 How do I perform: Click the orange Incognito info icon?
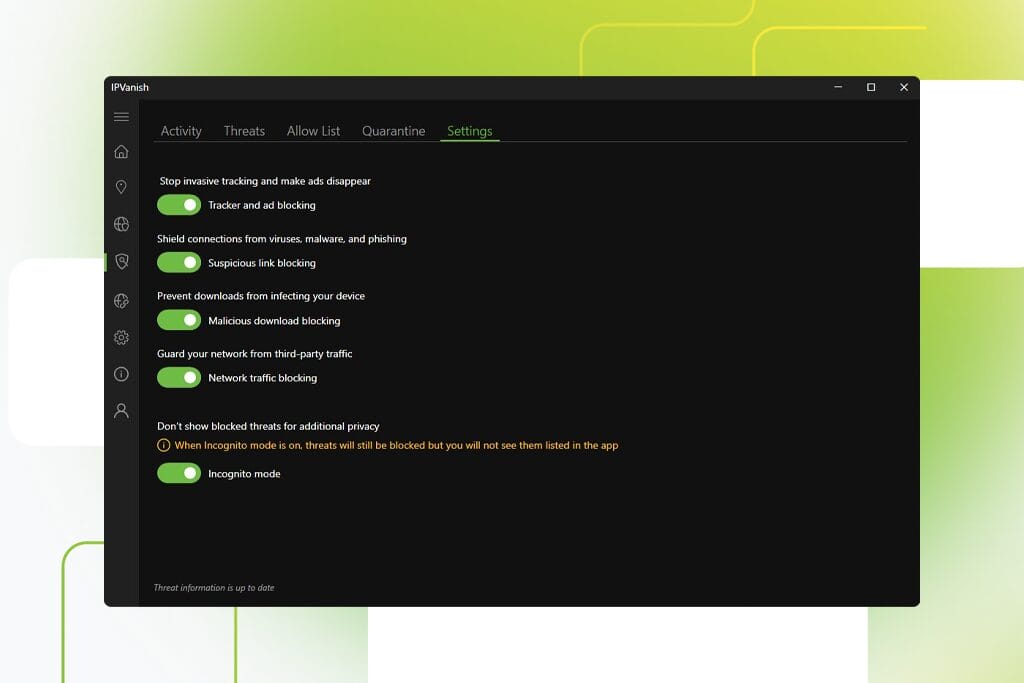[163, 445]
